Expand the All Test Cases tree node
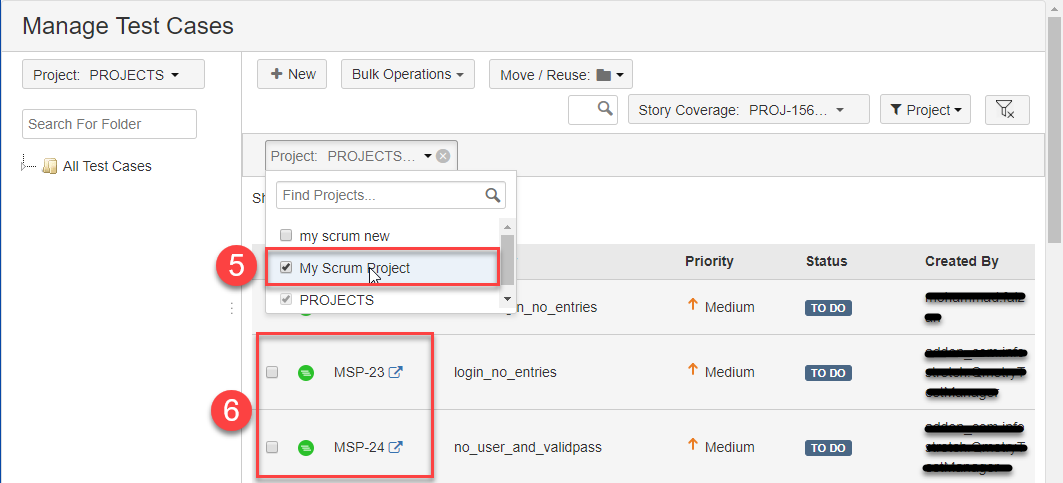Image resolution: width=1063 pixels, height=483 pixels. (26, 166)
